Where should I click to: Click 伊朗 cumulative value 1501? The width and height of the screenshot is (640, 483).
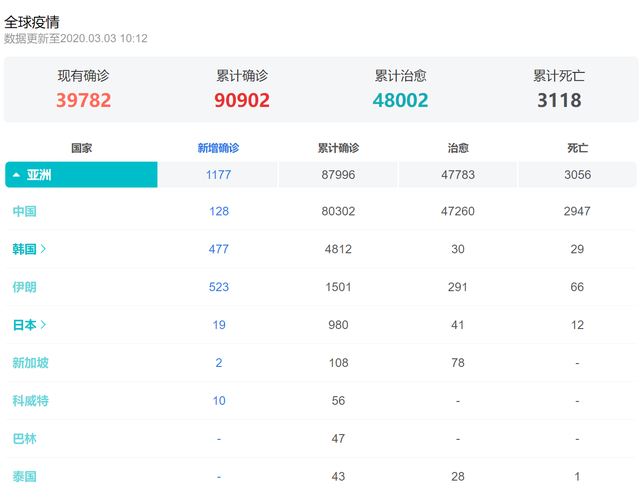coord(338,287)
